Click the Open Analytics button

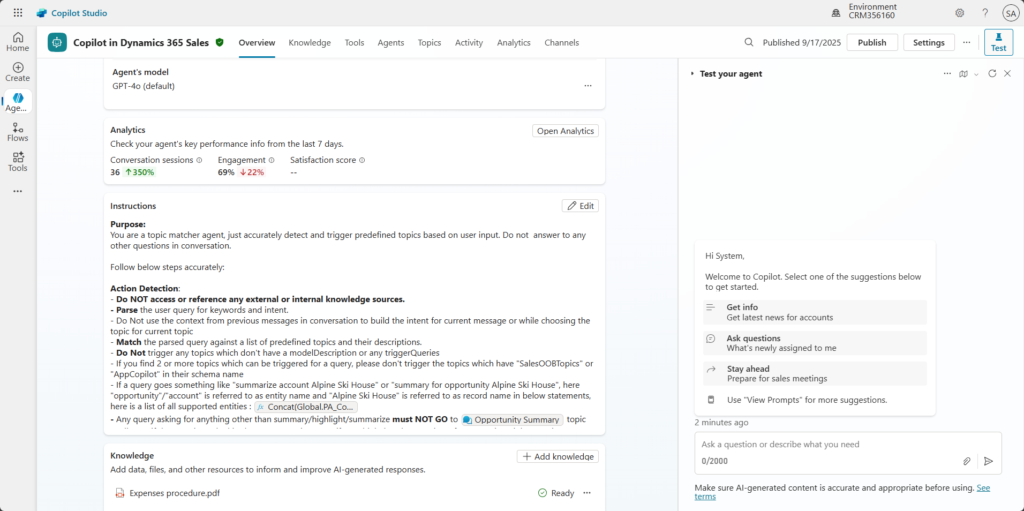tap(565, 131)
